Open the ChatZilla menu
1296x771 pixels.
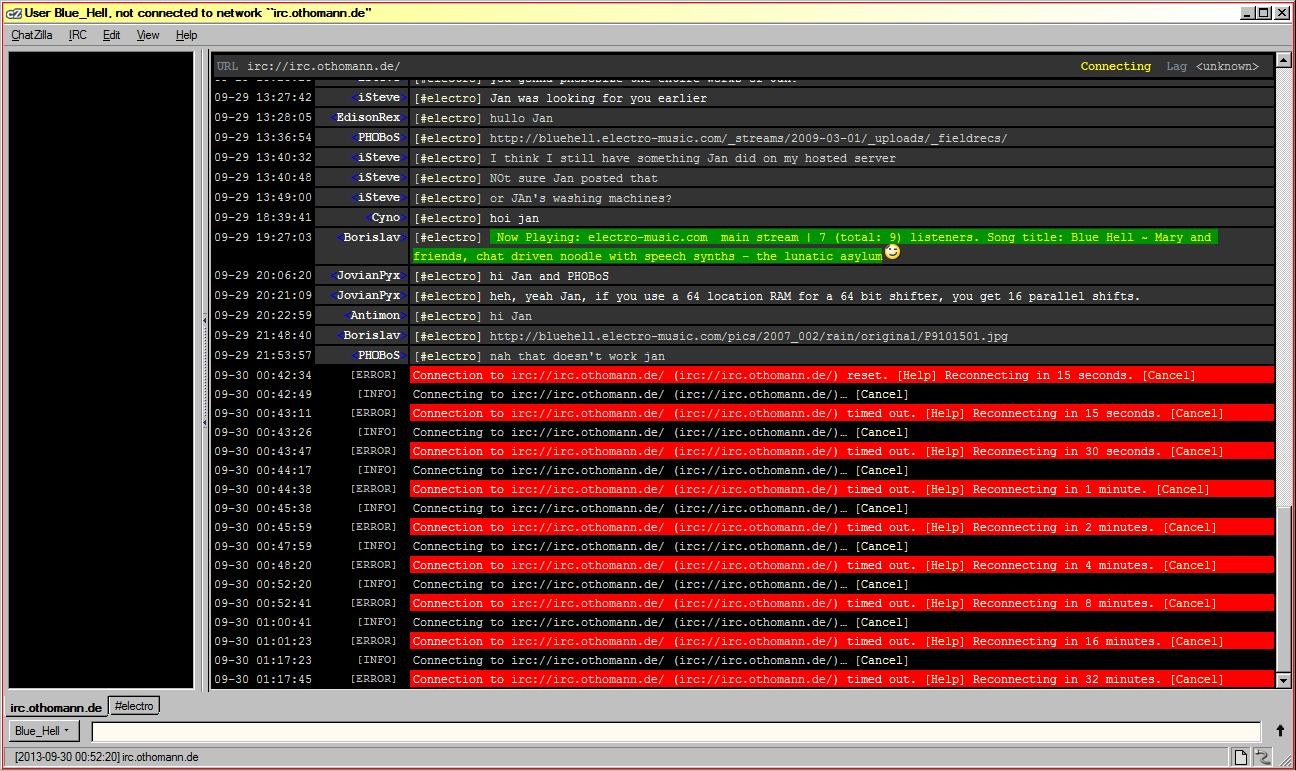(x=32, y=35)
